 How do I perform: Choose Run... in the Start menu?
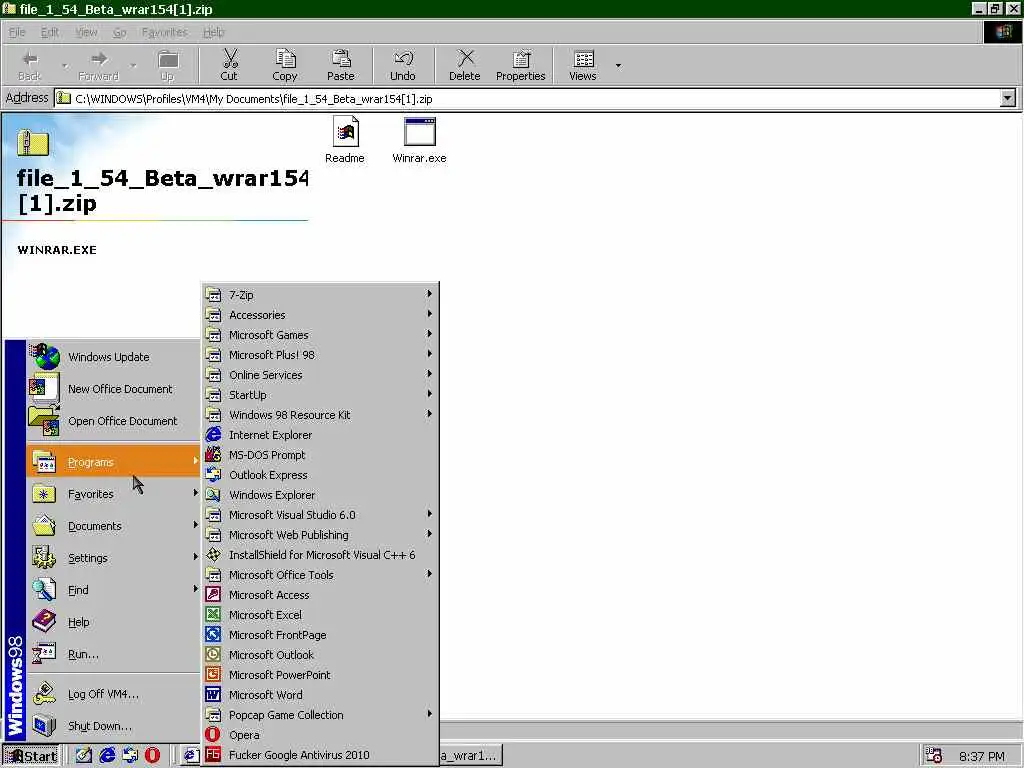click(x=113, y=654)
